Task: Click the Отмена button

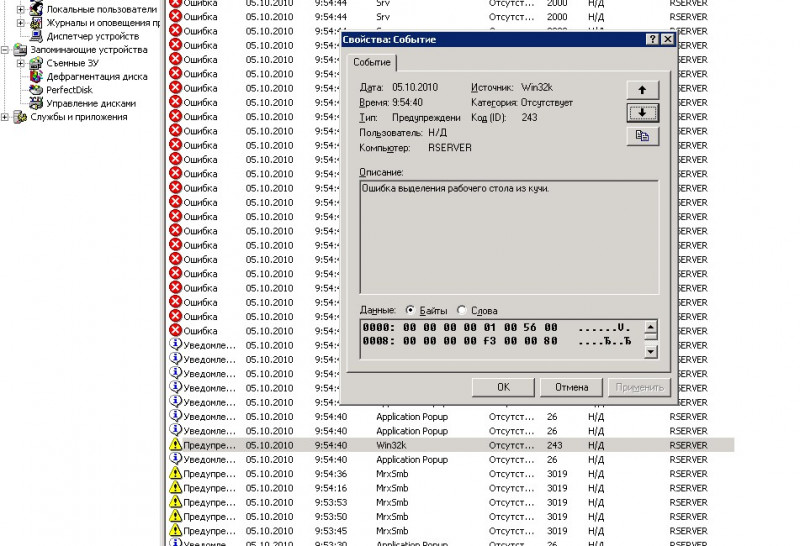Action: tap(571, 387)
